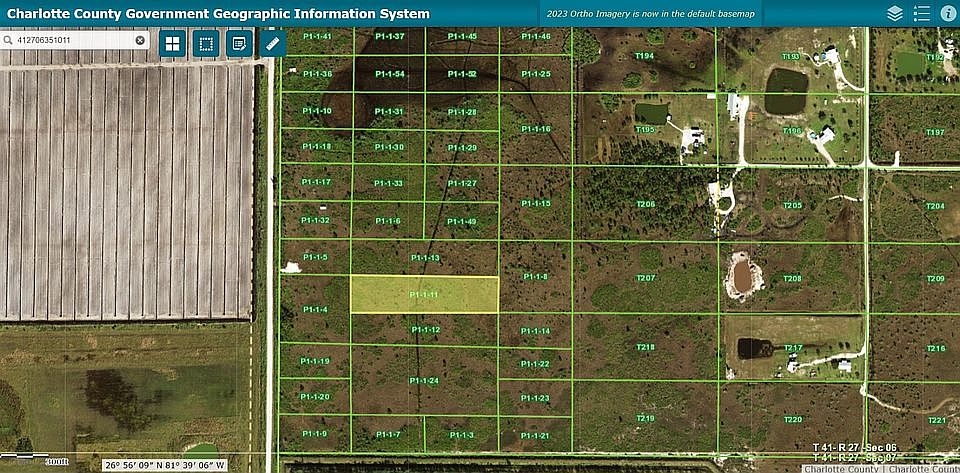Click the 2023 Ortho Imagery notice banner
Screen dimensions: 960x473
click(x=649, y=14)
